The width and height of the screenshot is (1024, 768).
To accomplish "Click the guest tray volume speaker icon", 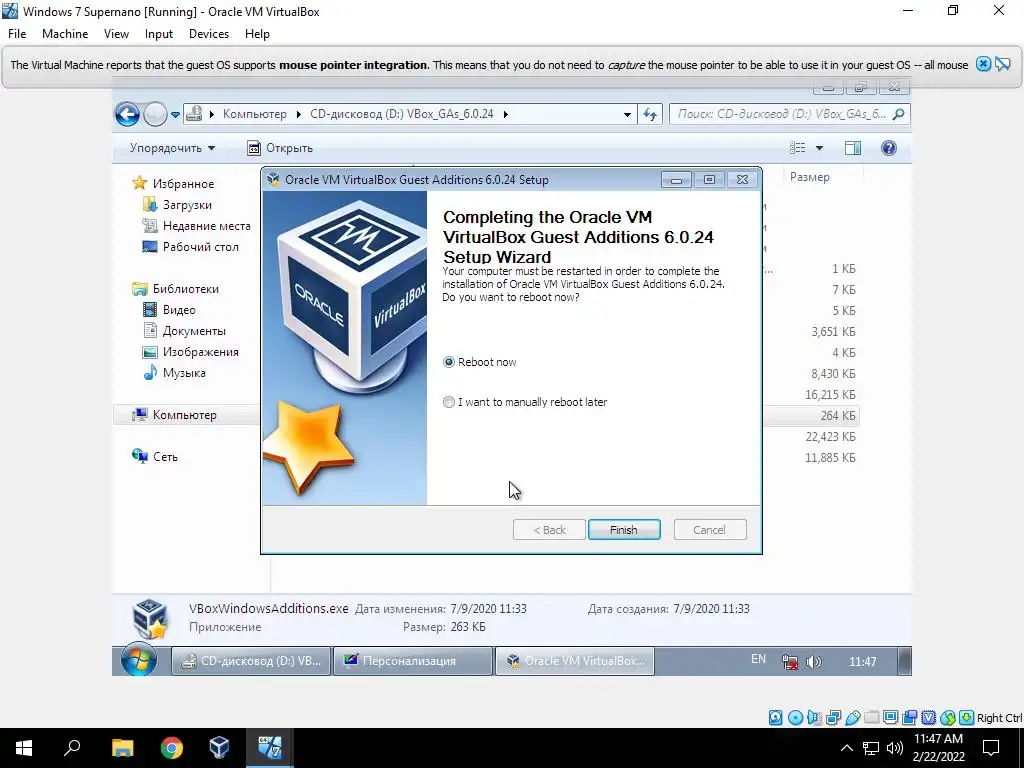I will click(x=813, y=662).
